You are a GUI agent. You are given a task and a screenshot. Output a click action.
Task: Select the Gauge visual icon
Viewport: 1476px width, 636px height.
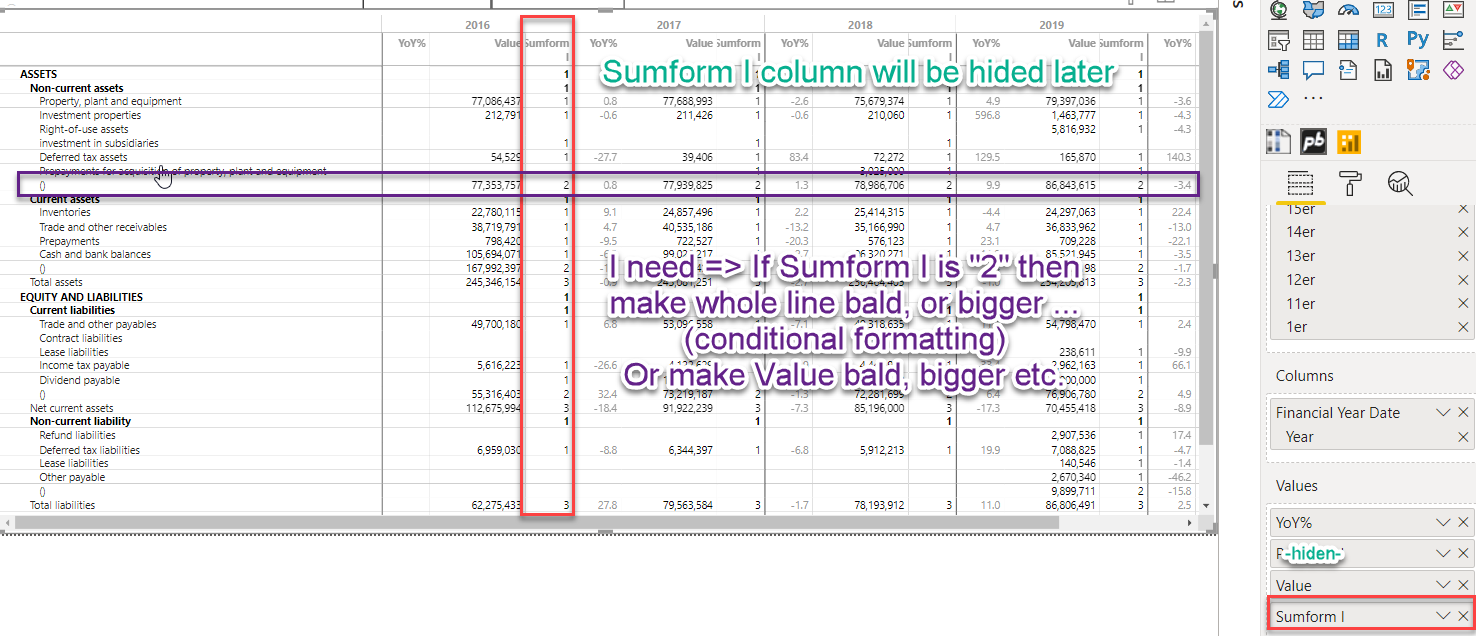coord(1348,9)
